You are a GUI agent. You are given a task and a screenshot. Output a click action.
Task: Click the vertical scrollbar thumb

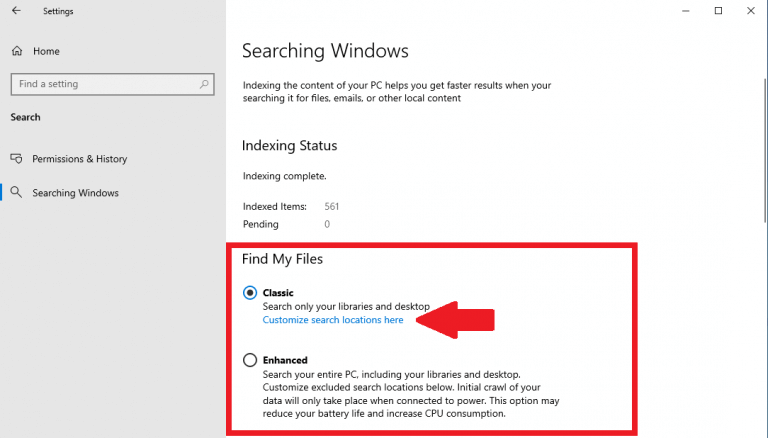(765, 149)
